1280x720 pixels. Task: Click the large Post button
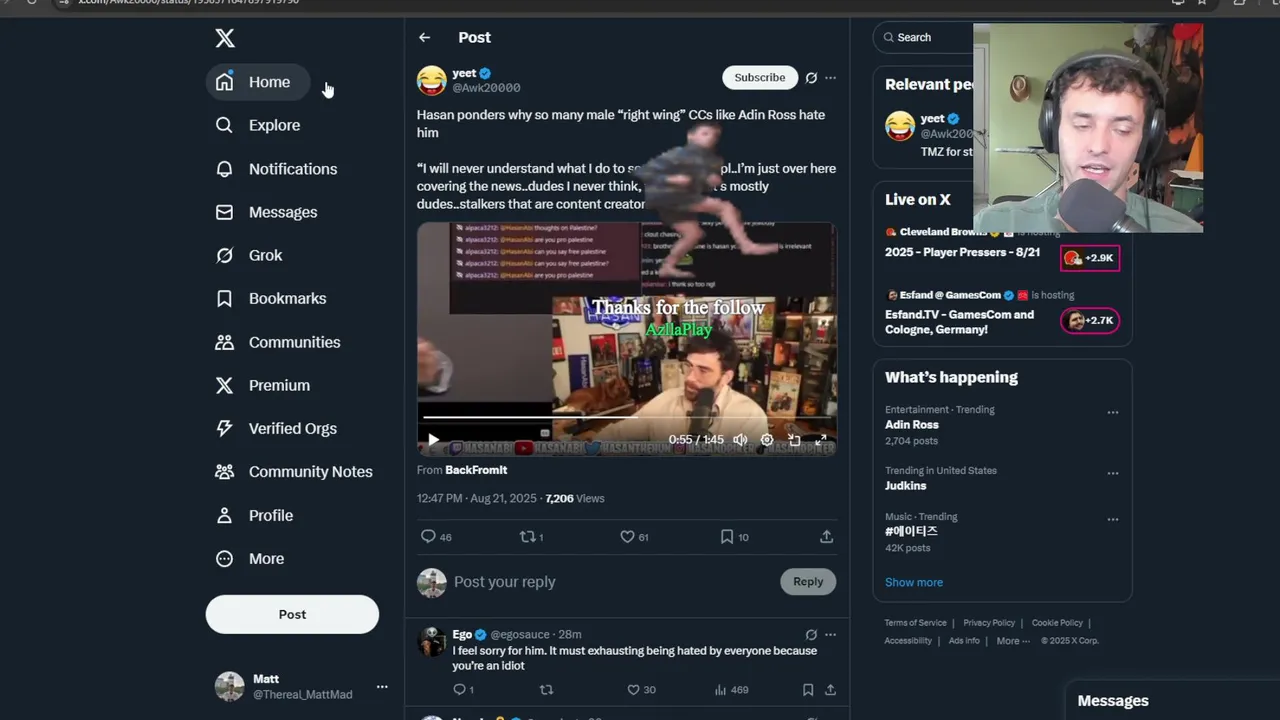click(292, 614)
